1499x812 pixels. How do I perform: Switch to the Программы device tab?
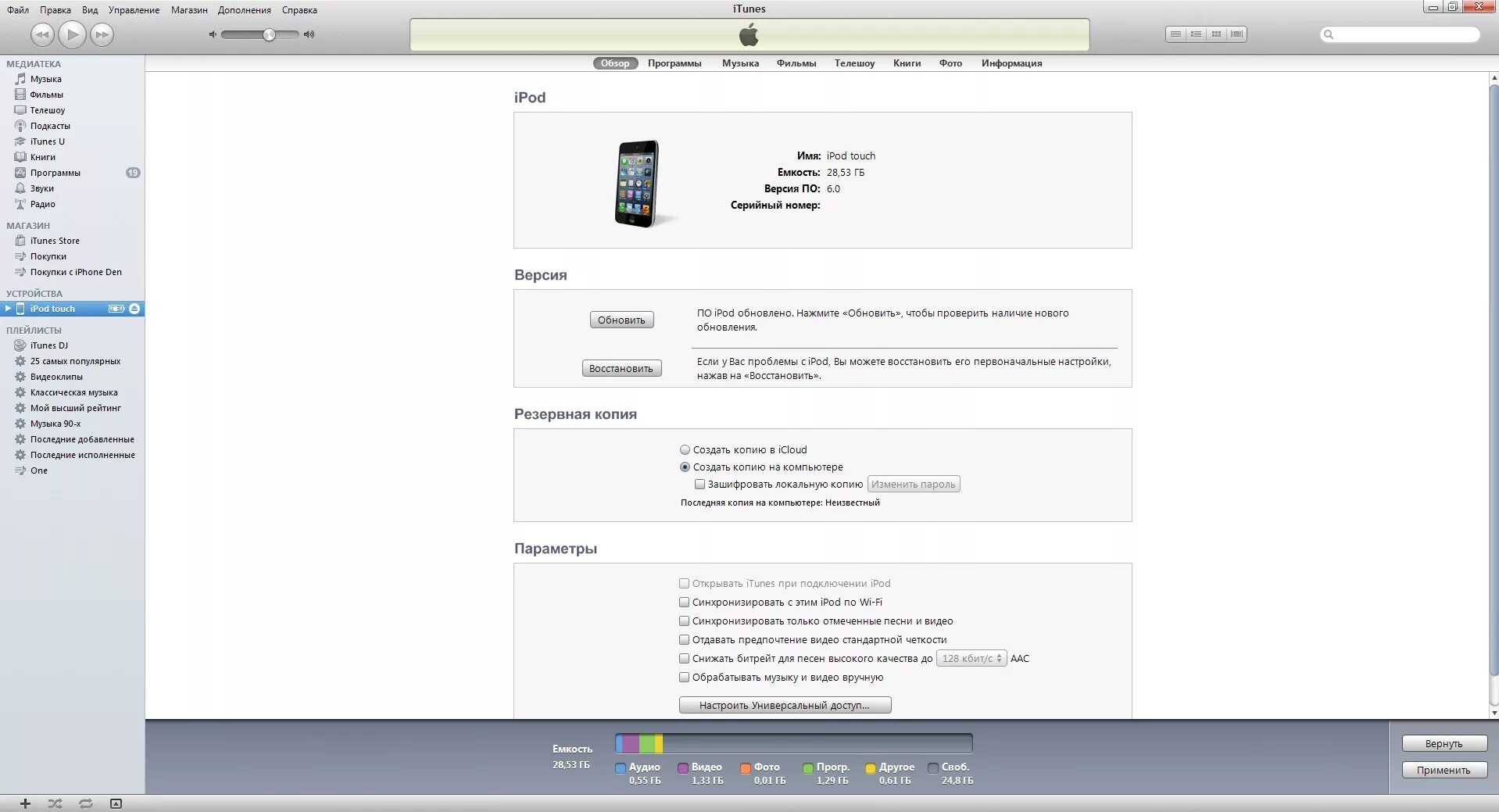(674, 63)
